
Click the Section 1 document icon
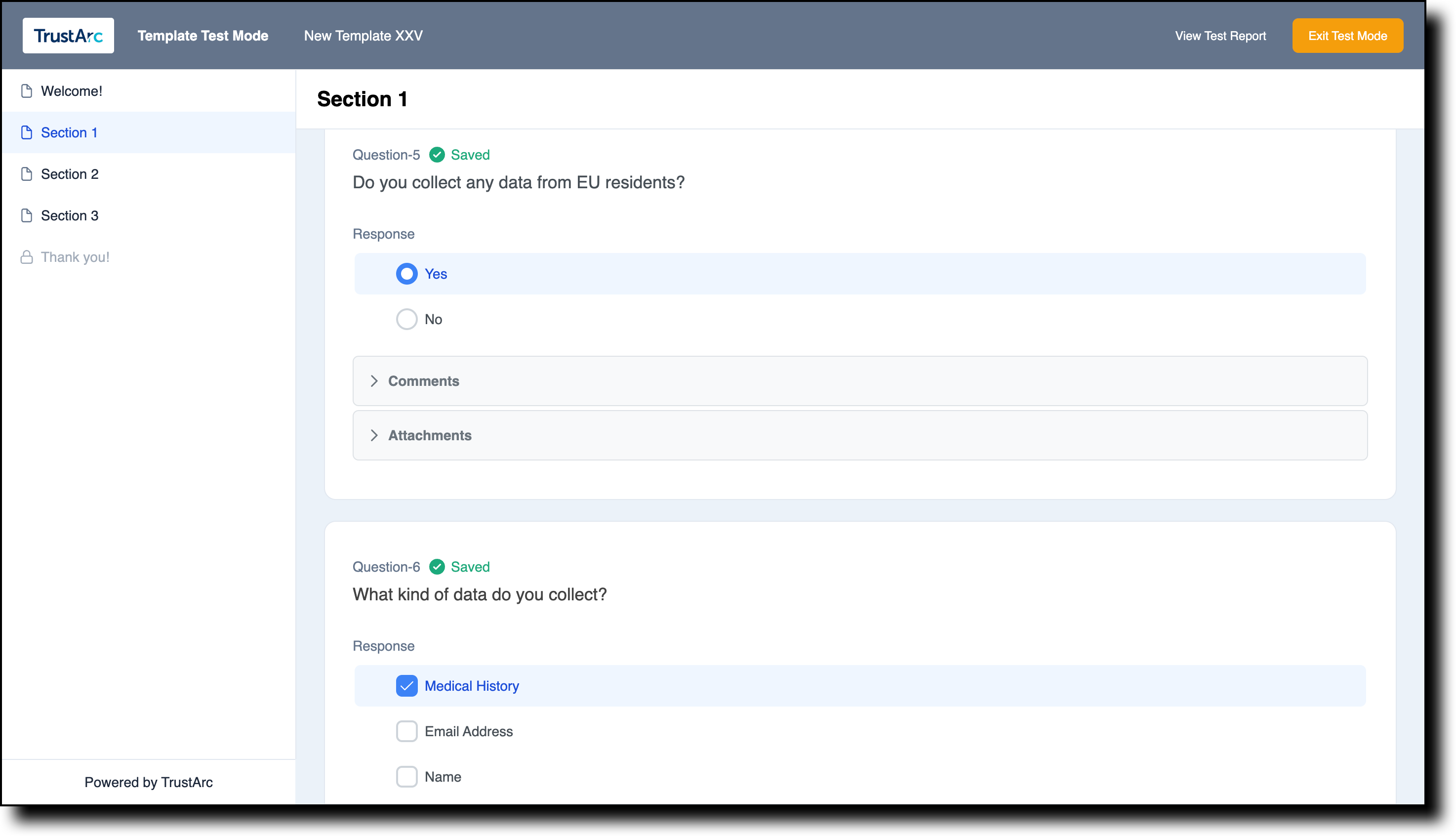coord(26,132)
